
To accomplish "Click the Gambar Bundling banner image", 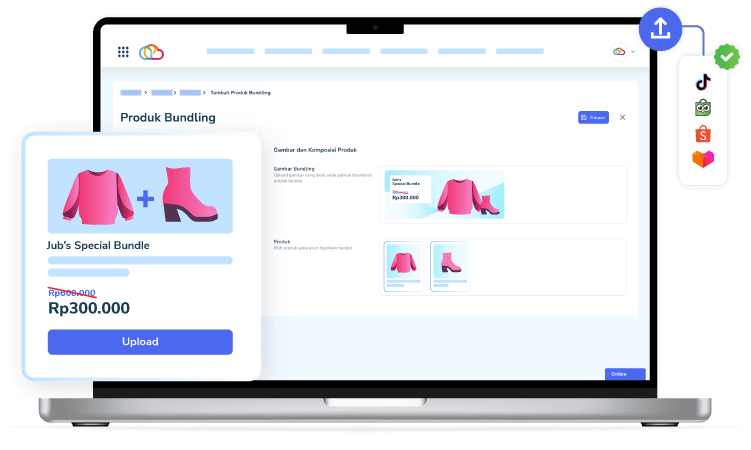I will 445,194.
